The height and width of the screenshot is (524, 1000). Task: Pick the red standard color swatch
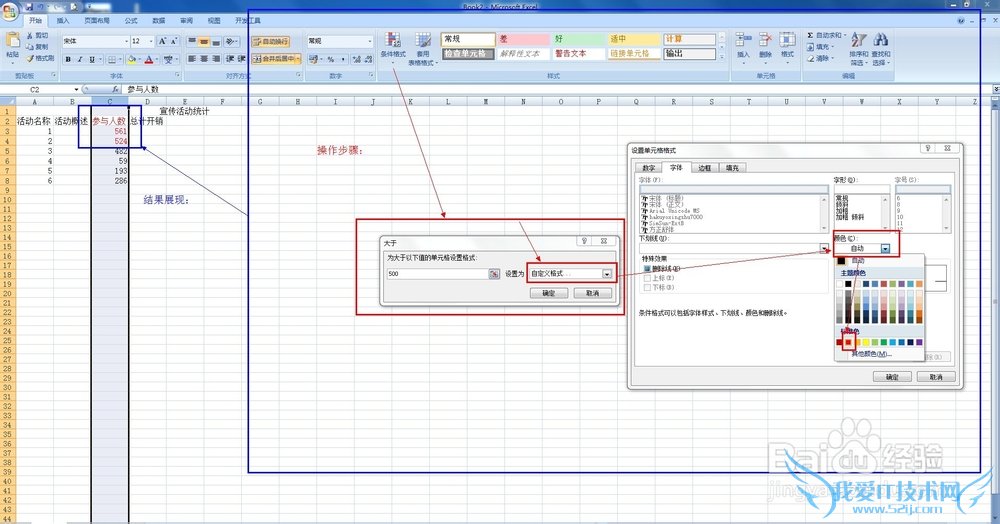click(849, 342)
